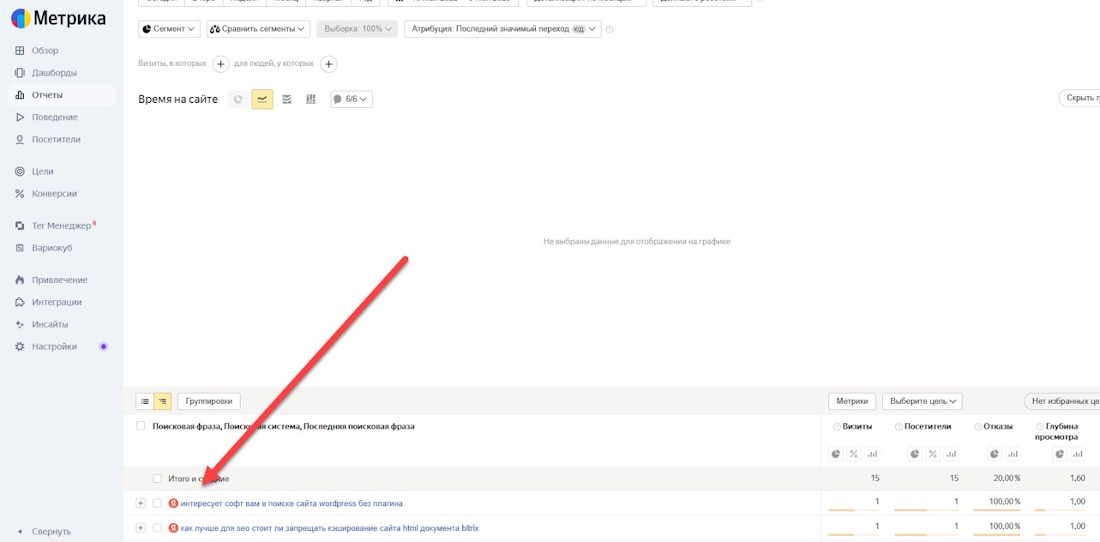Switch chart to column bar view

pyautogui.click(x=311, y=99)
